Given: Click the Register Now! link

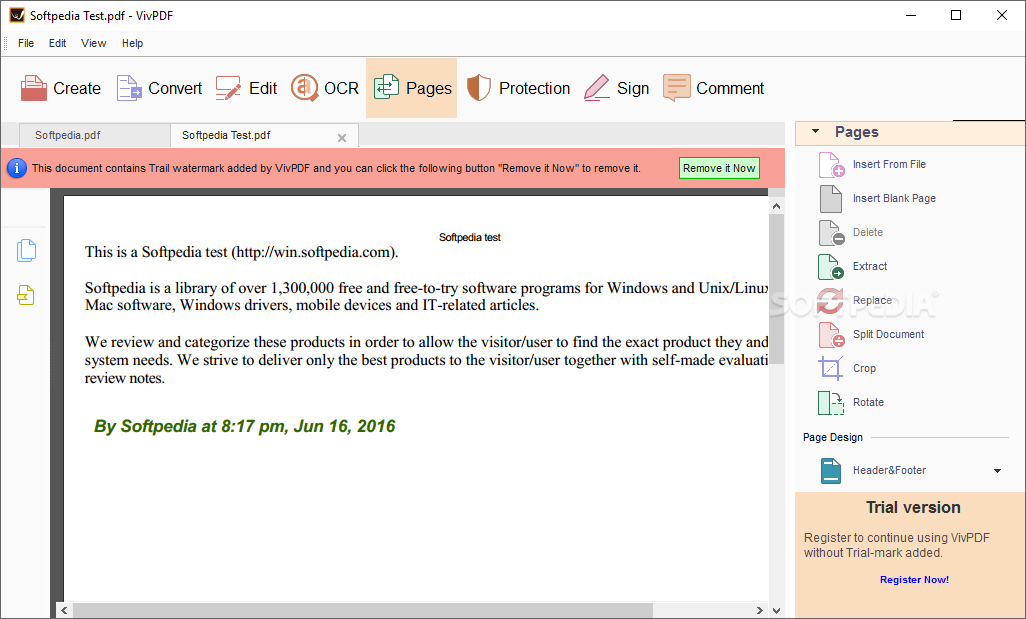Looking at the screenshot, I should pyautogui.click(x=914, y=580).
